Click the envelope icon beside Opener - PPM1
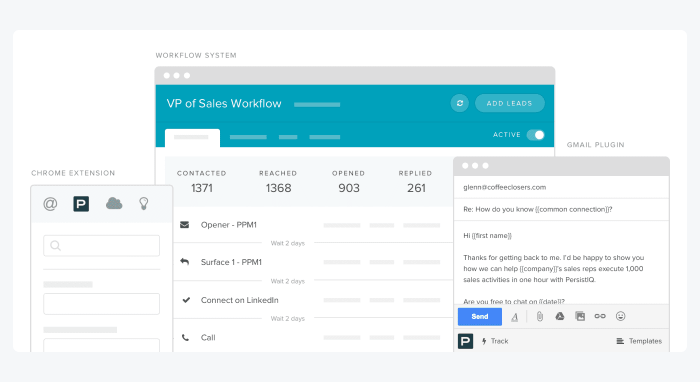This screenshot has width=700, height=382. tap(184, 224)
